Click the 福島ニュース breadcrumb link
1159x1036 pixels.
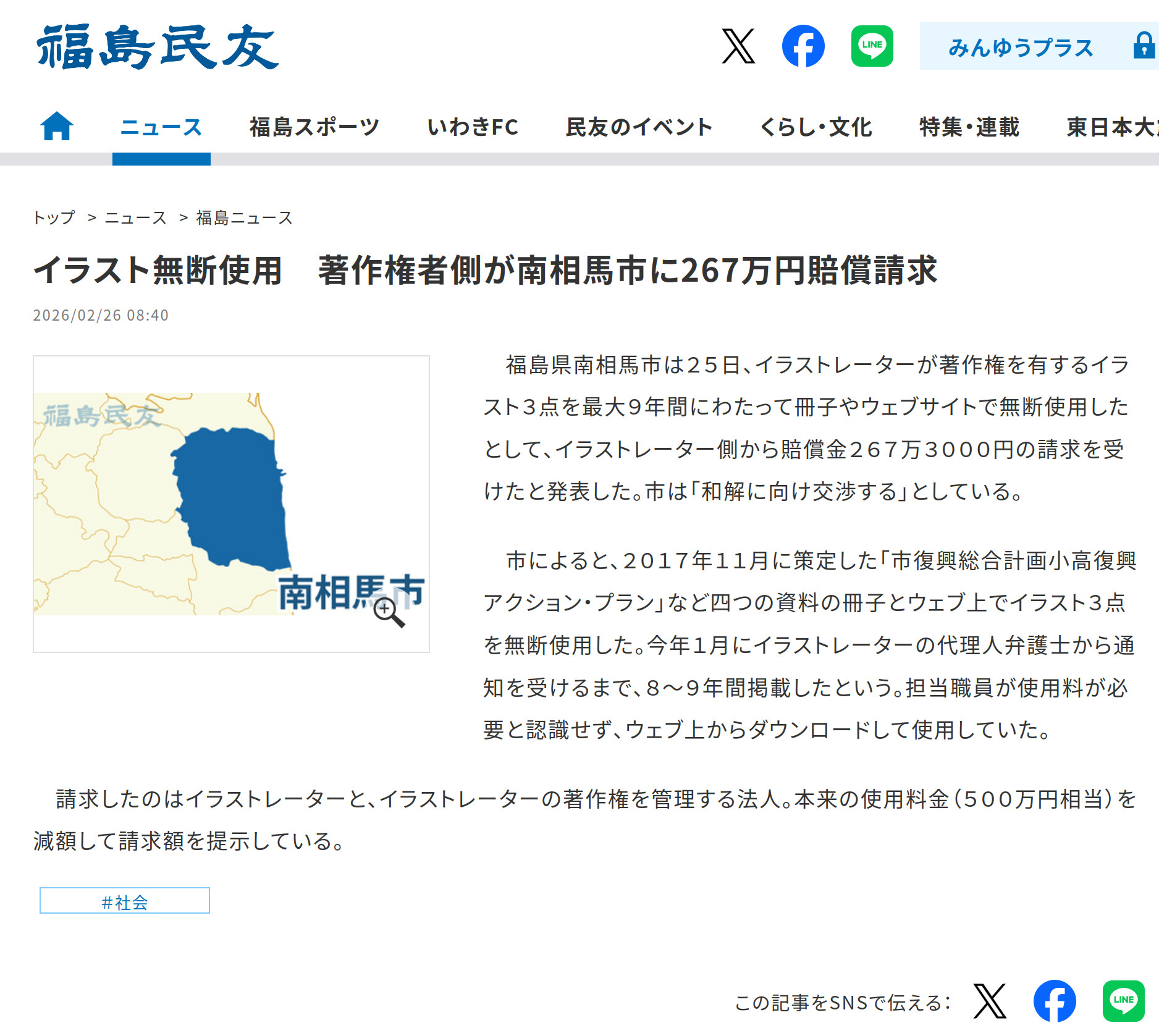point(244,217)
